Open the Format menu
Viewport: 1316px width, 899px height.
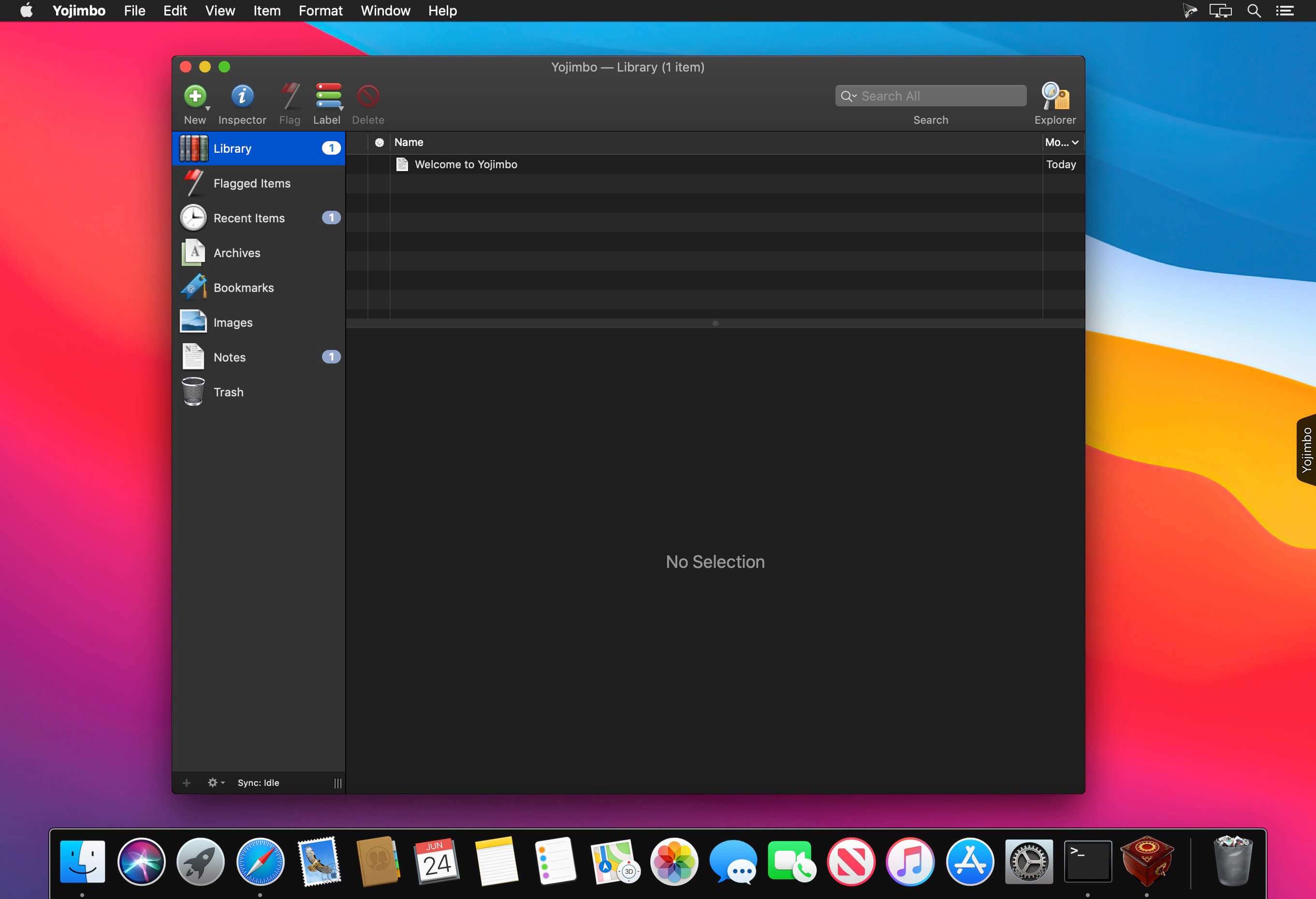(x=321, y=11)
